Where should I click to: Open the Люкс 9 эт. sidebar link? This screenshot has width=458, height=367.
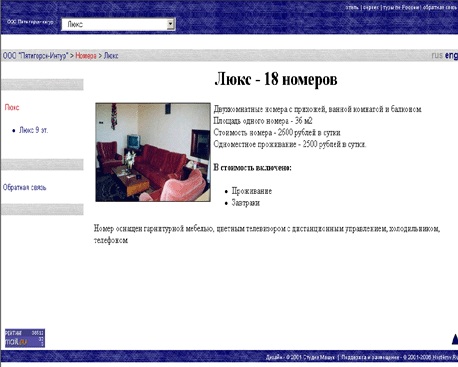[34, 130]
